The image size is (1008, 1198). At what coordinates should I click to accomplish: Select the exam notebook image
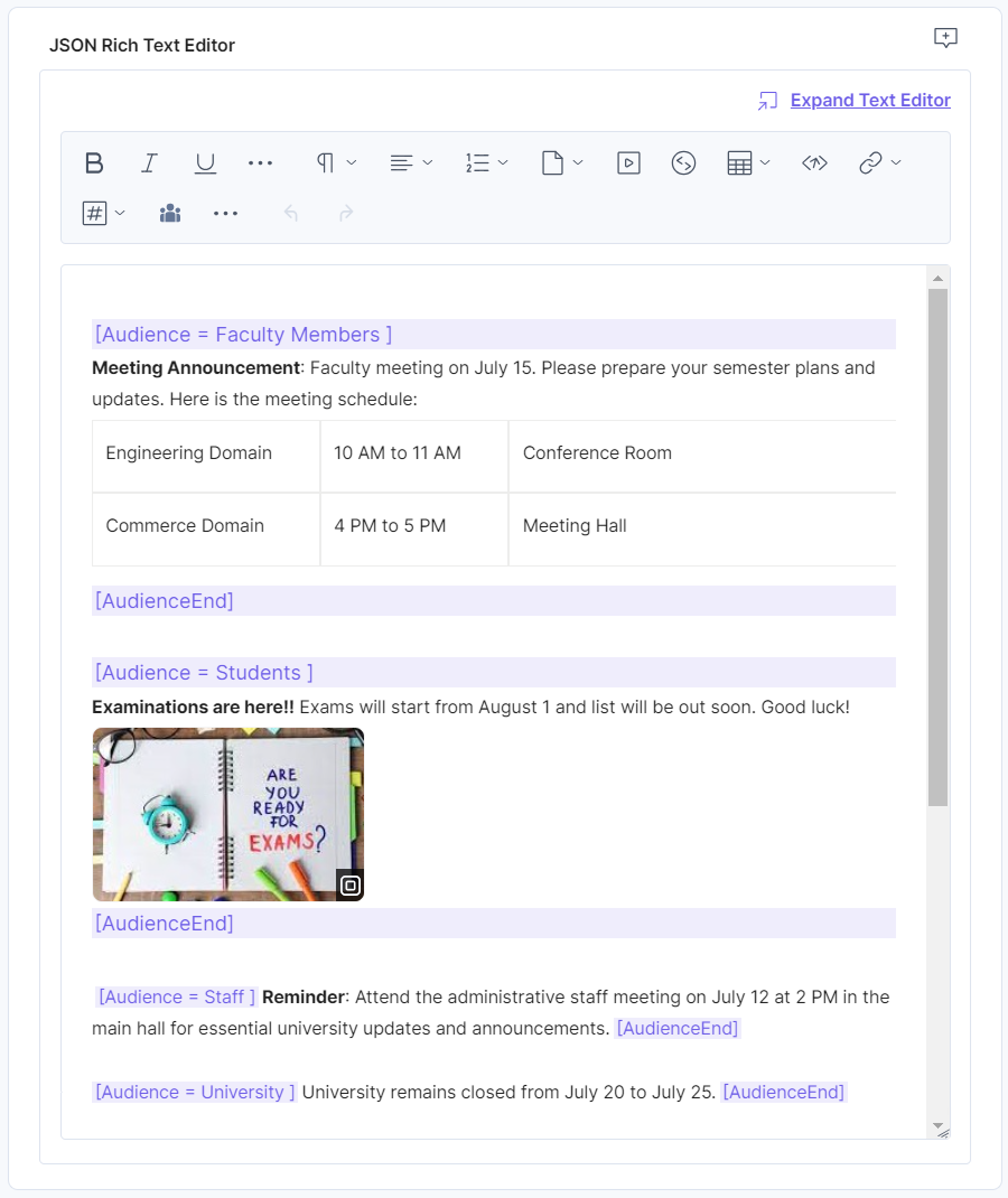228,814
